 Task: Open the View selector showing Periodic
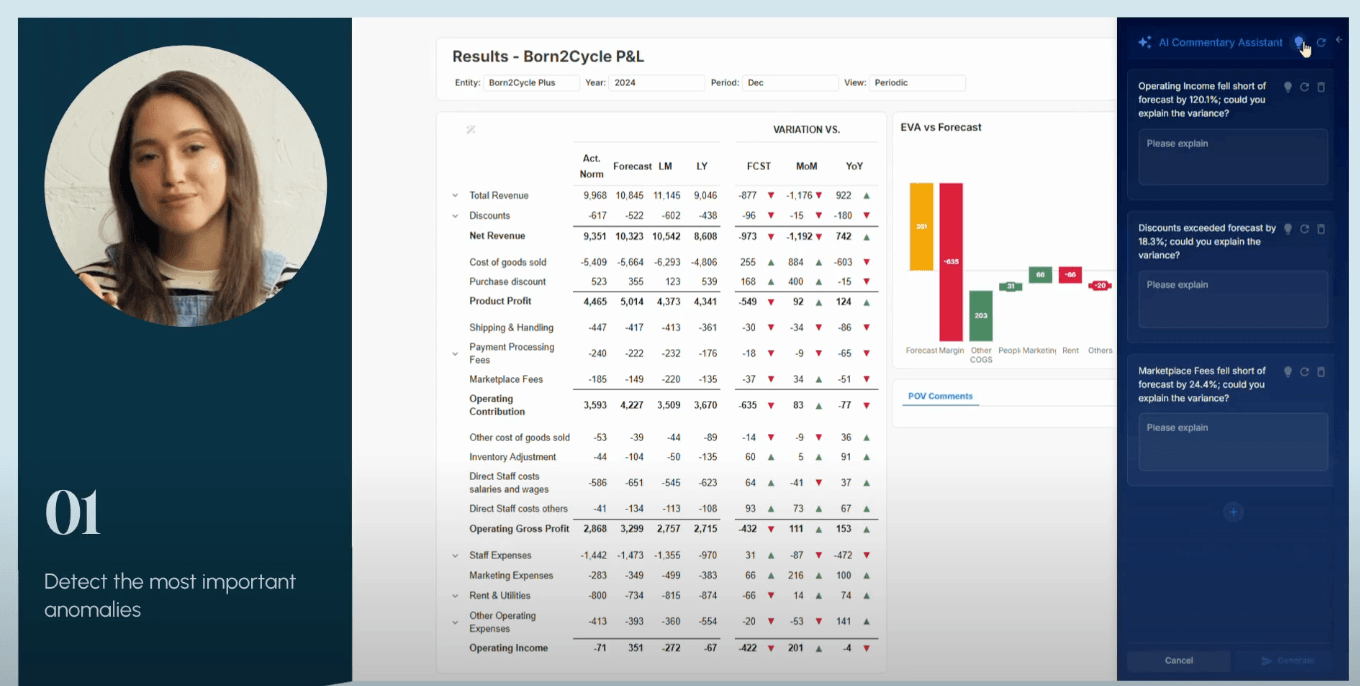917,83
